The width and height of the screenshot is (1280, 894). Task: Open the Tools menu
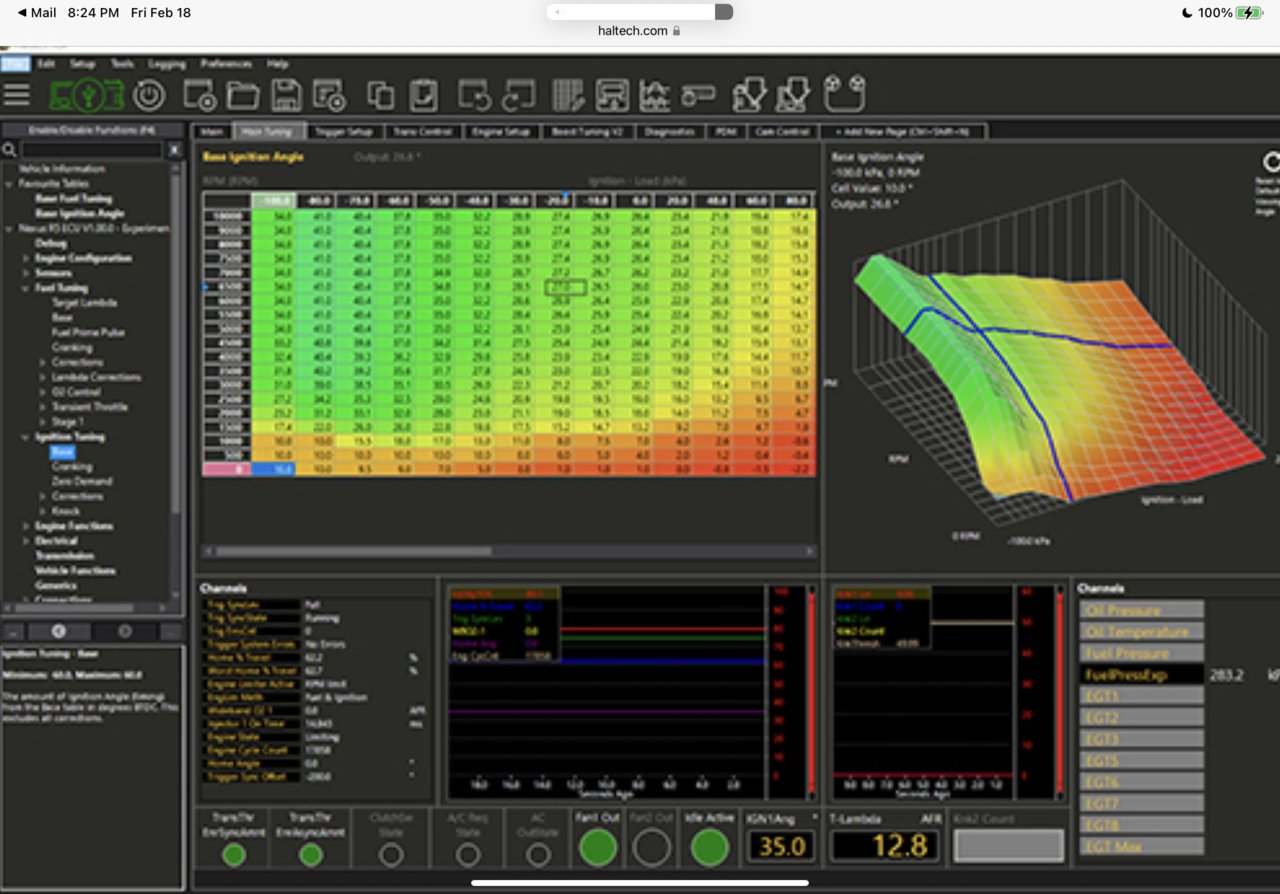[122, 64]
